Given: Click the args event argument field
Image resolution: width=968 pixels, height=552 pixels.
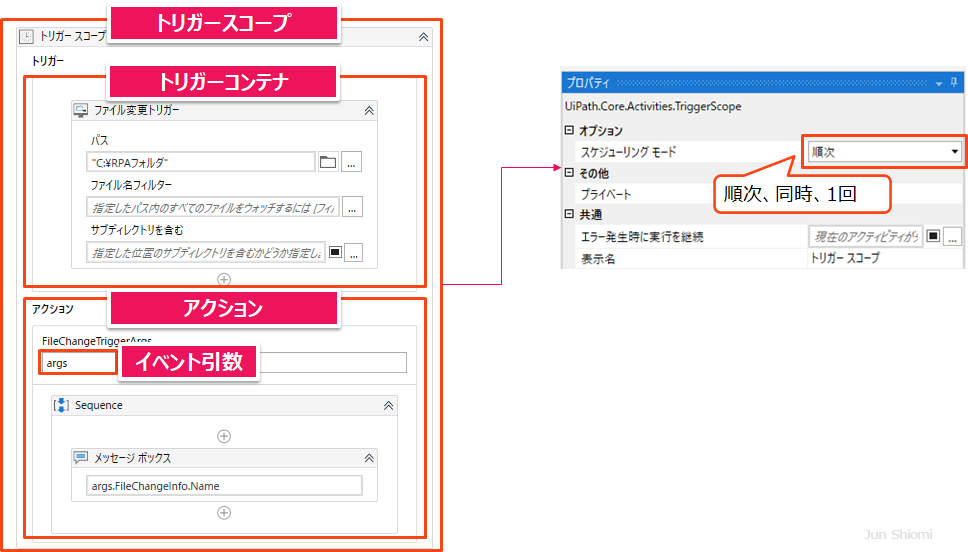Looking at the screenshot, I should point(78,363).
